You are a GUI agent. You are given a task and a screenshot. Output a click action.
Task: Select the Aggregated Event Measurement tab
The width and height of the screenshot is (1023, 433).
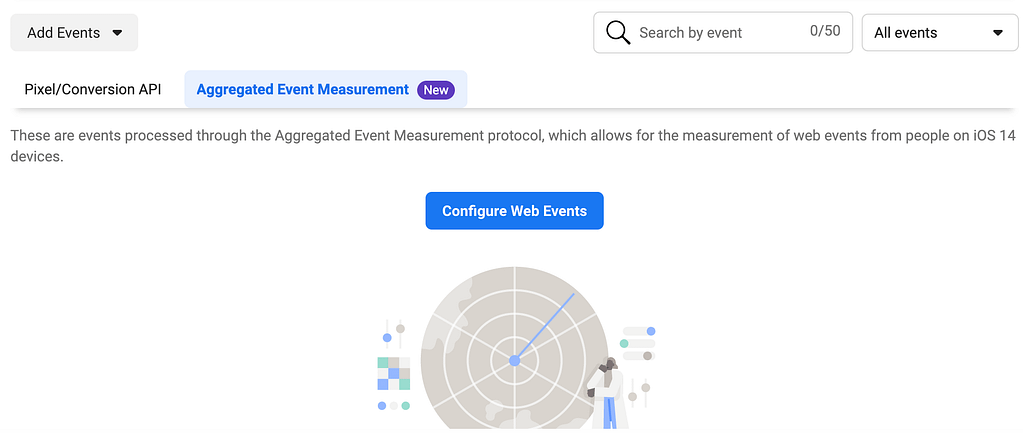(326, 89)
